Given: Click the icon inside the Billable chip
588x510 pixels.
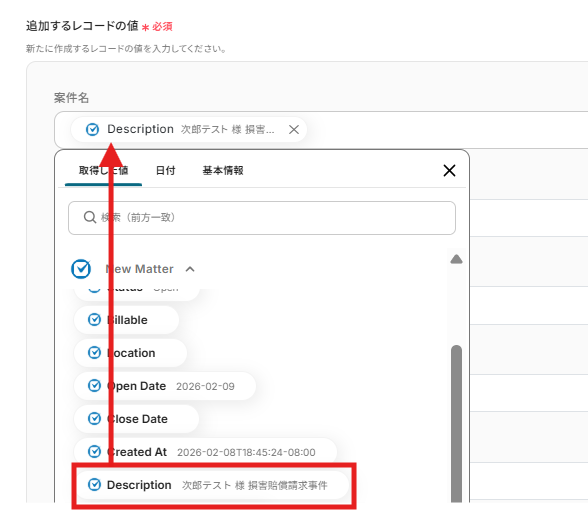Looking at the screenshot, I should coord(94,320).
